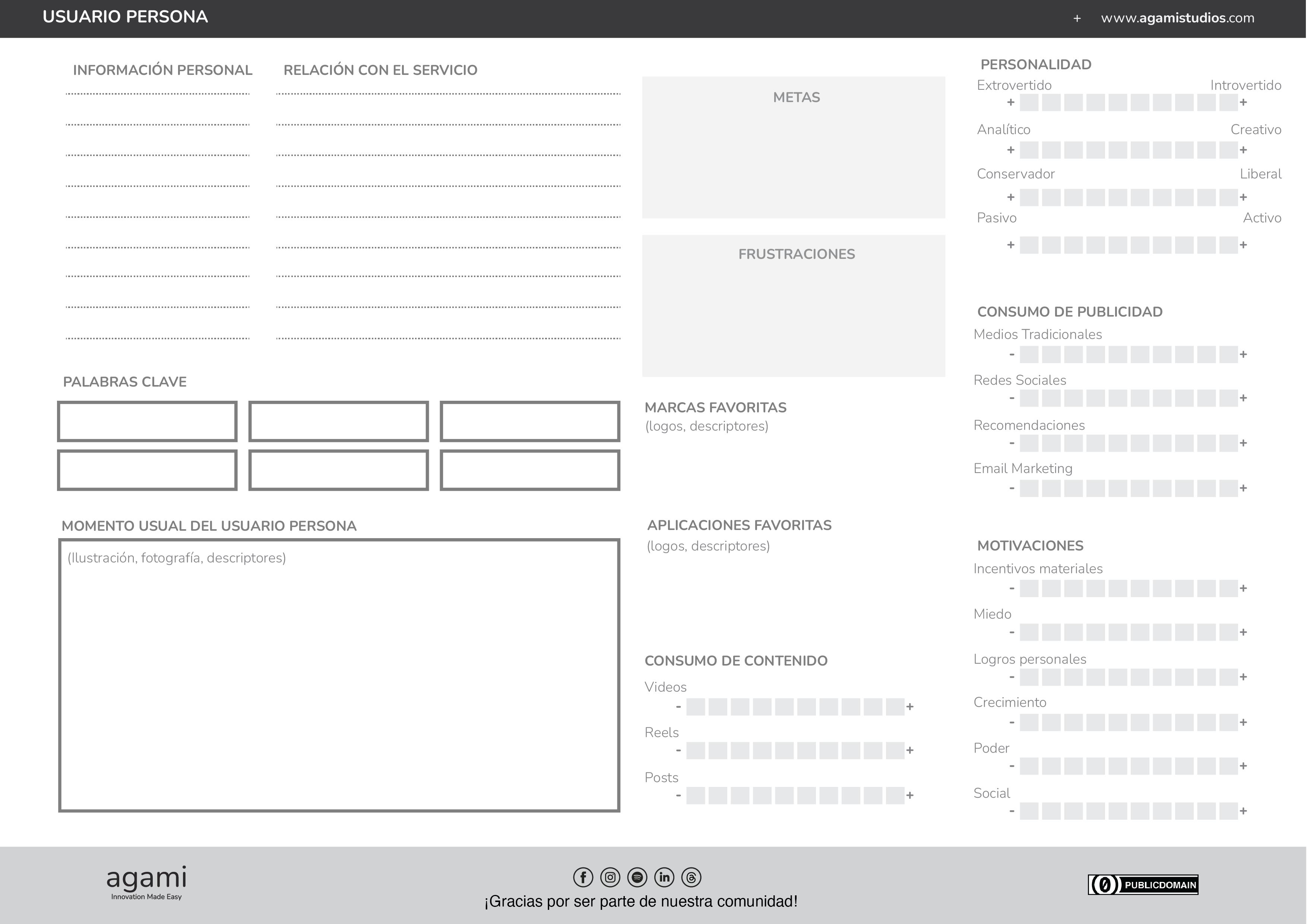Click the Activo label
The image size is (1307, 924).
[1263, 218]
